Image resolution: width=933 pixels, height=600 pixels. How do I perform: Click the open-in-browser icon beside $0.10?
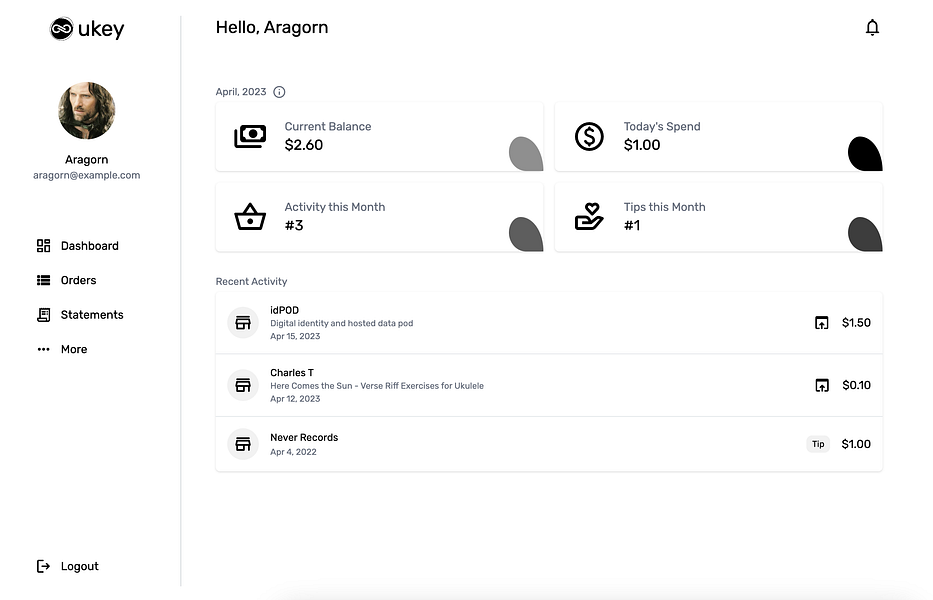coord(822,385)
